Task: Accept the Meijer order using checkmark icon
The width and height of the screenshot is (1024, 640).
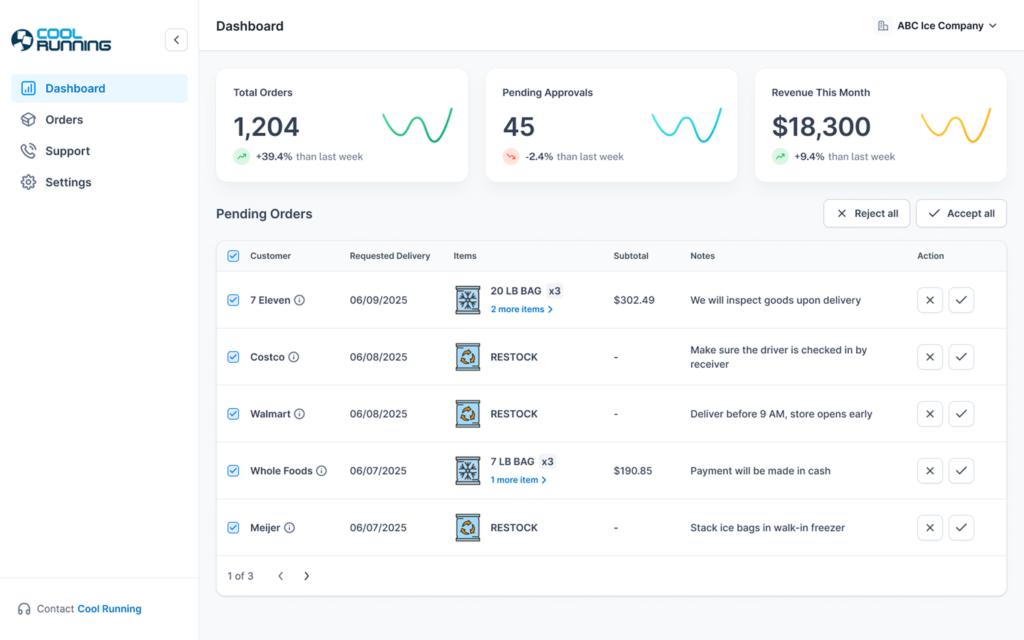Action: coord(961,528)
